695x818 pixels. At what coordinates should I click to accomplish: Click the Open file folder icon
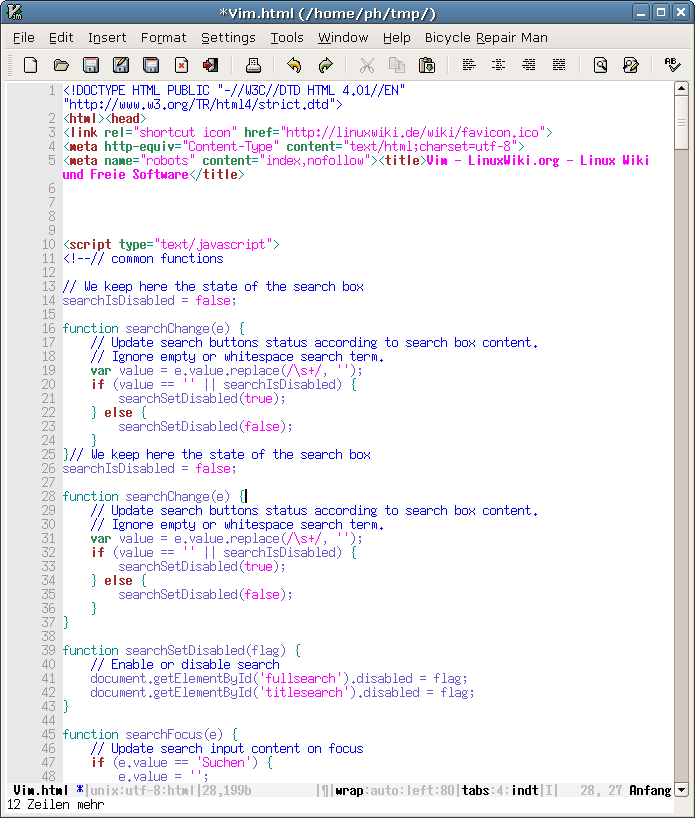[61, 66]
